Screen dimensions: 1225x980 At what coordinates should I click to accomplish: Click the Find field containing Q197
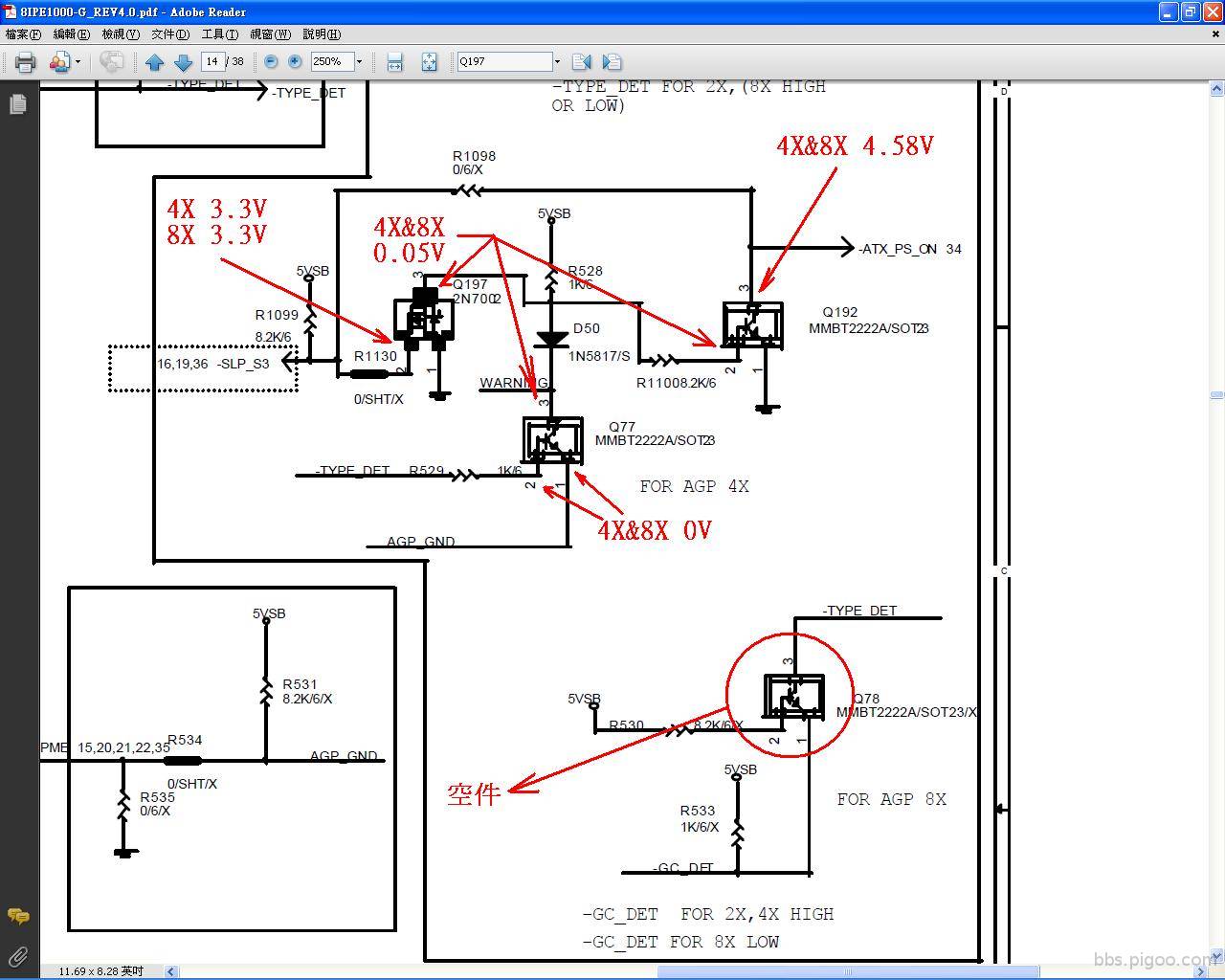[x=504, y=61]
